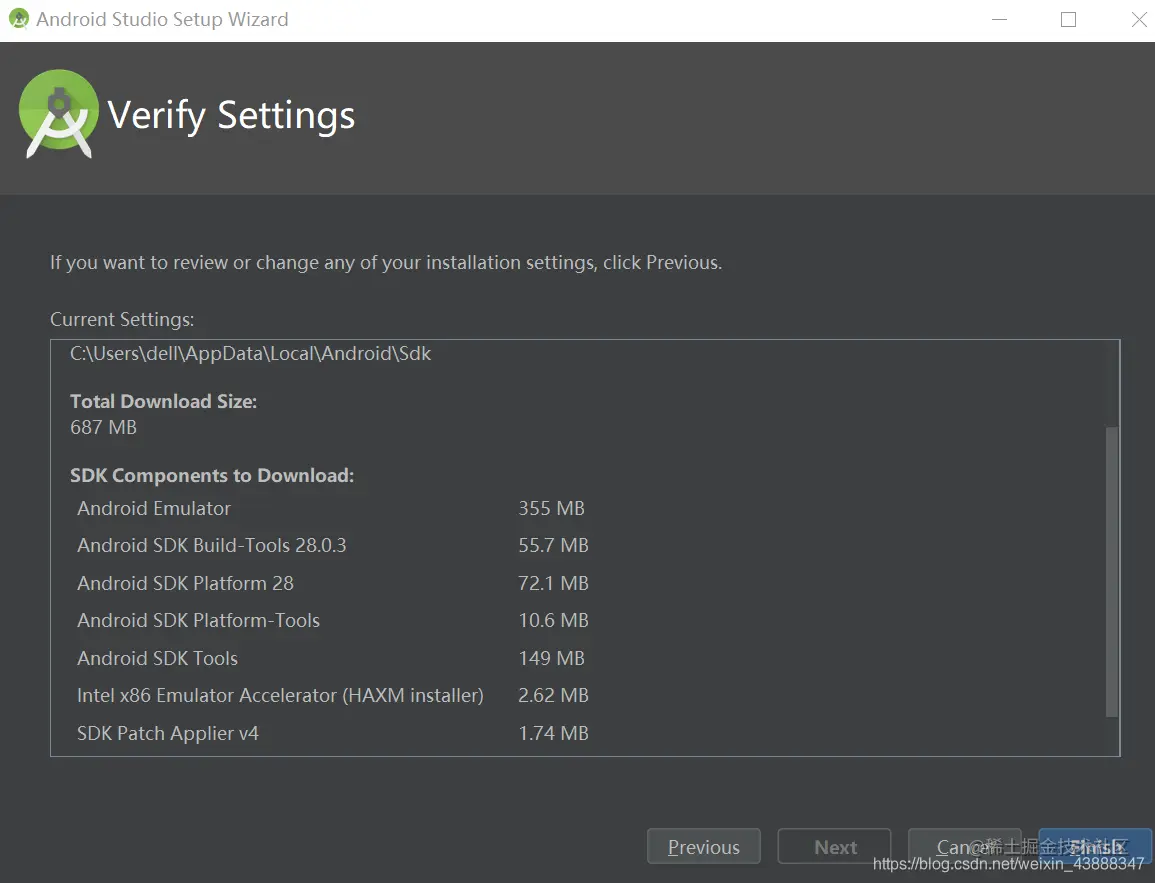This screenshot has height=883, width=1155.
Task: Close the Android Studio Setup Wizard window
Action: [x=1138, y=19]
